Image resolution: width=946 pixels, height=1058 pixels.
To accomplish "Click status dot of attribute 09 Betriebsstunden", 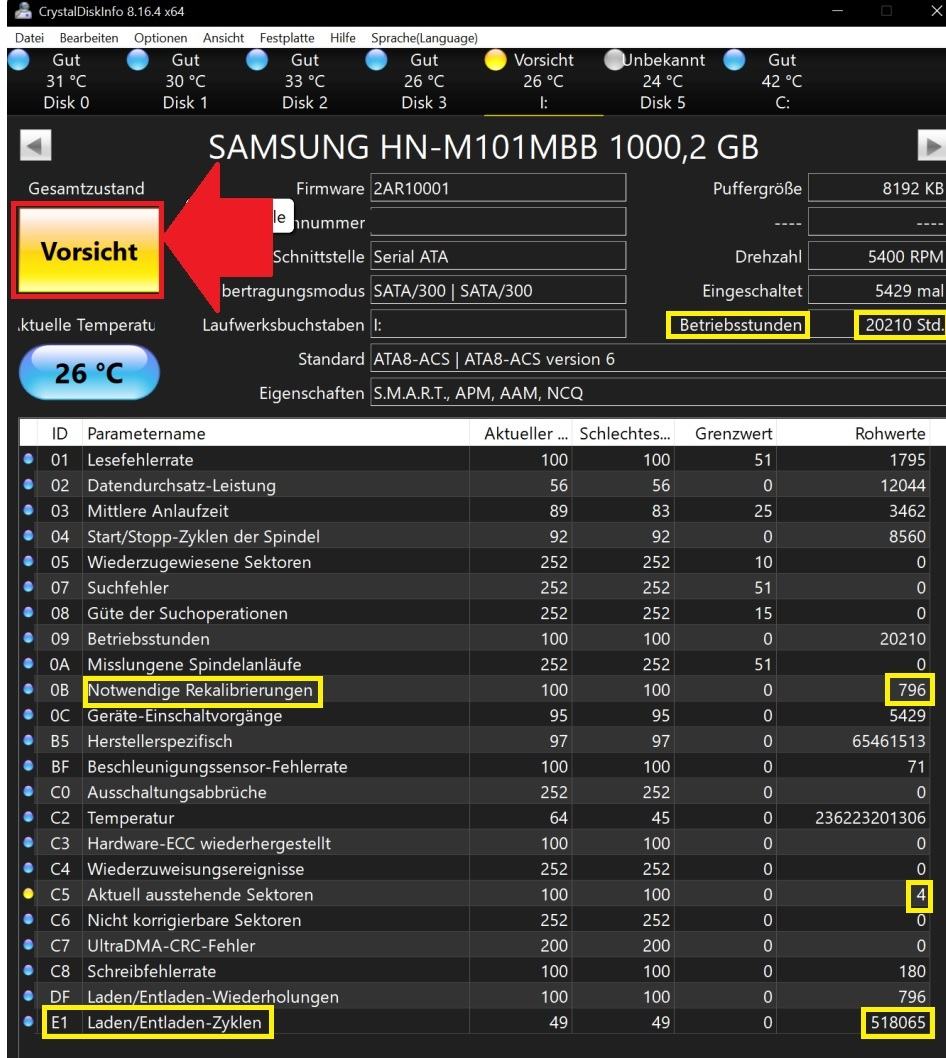I will [28, 638].
